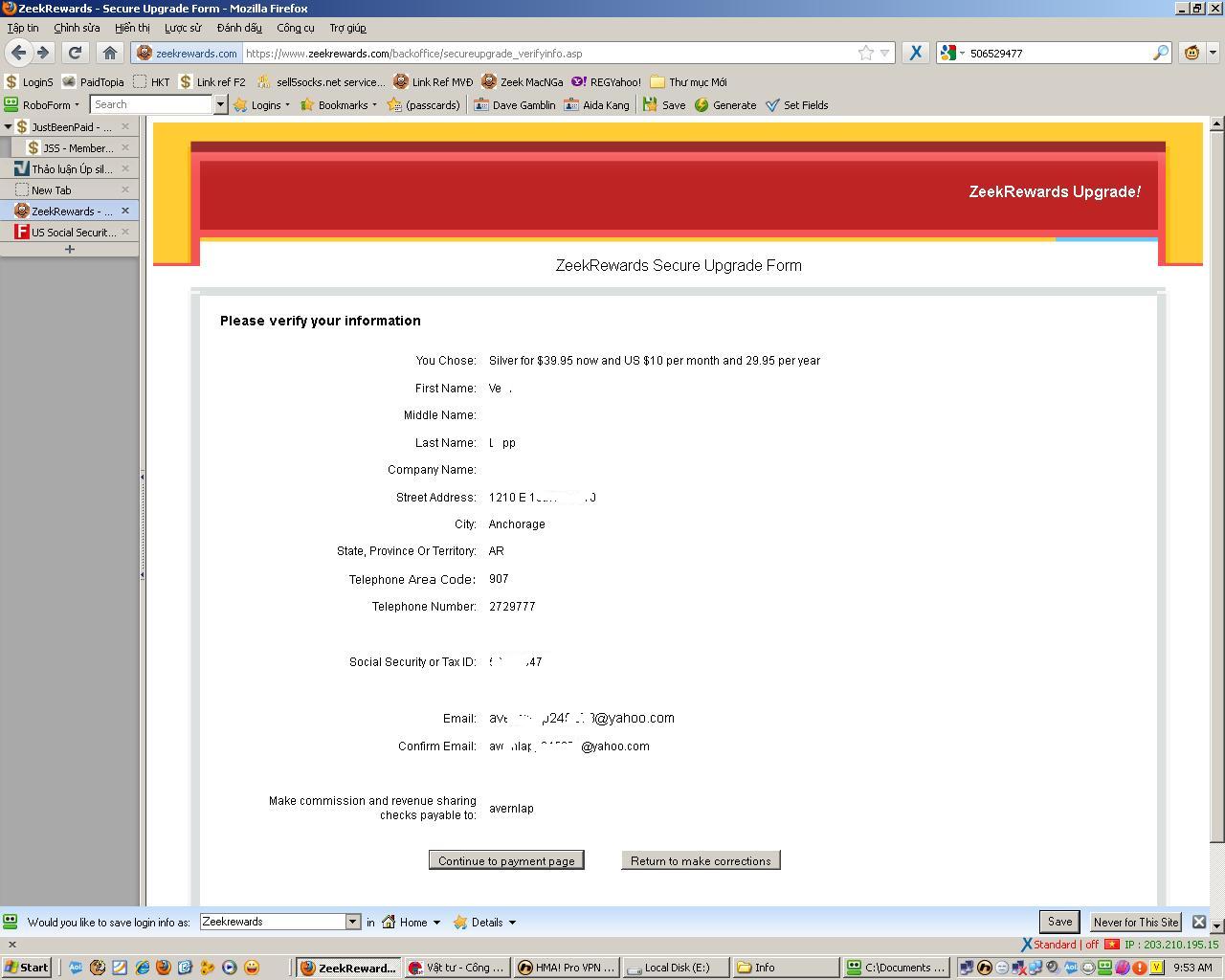Click the Vietnam flag status icon
1225x980 pixels.
coord(1112,945)
